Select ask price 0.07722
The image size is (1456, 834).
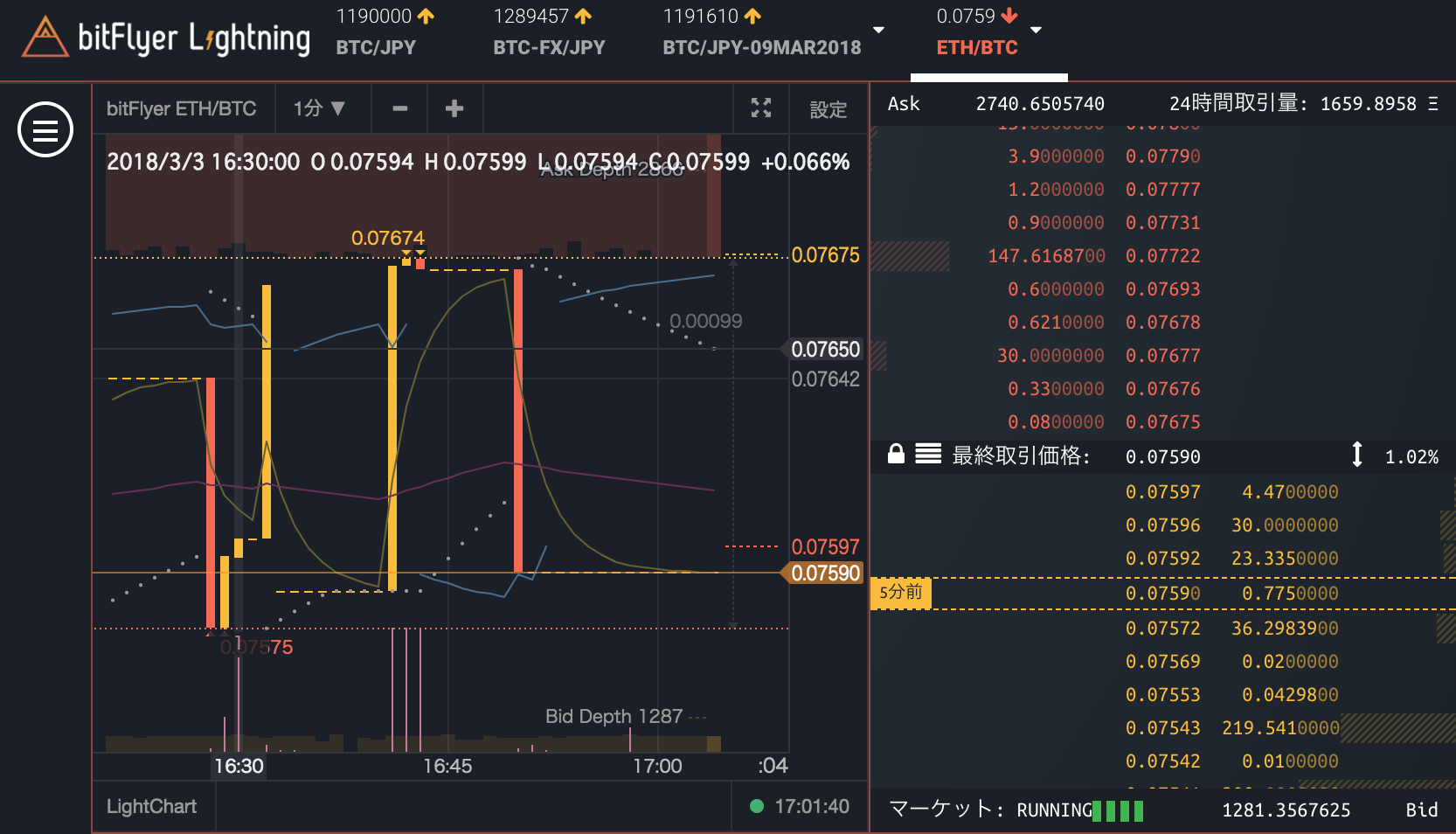(1162, 256)
